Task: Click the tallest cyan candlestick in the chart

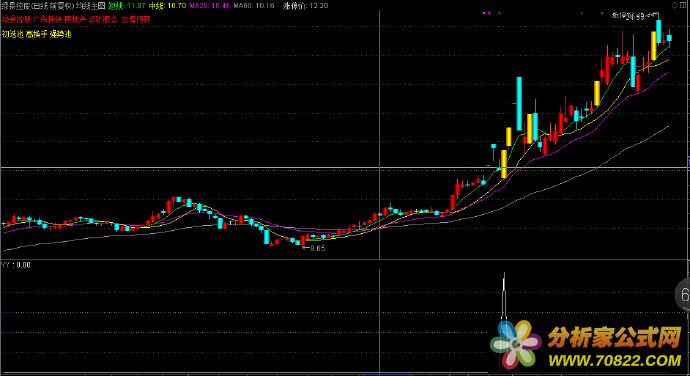Action: (x=519, y=104)
